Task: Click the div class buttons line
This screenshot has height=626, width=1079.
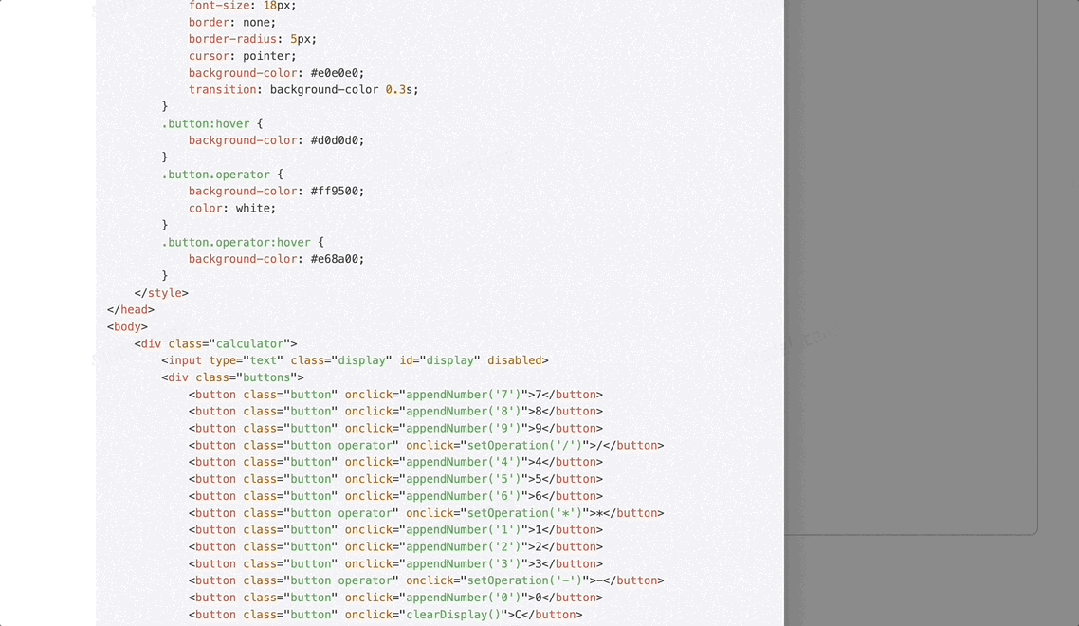Action: click(232, 377)
